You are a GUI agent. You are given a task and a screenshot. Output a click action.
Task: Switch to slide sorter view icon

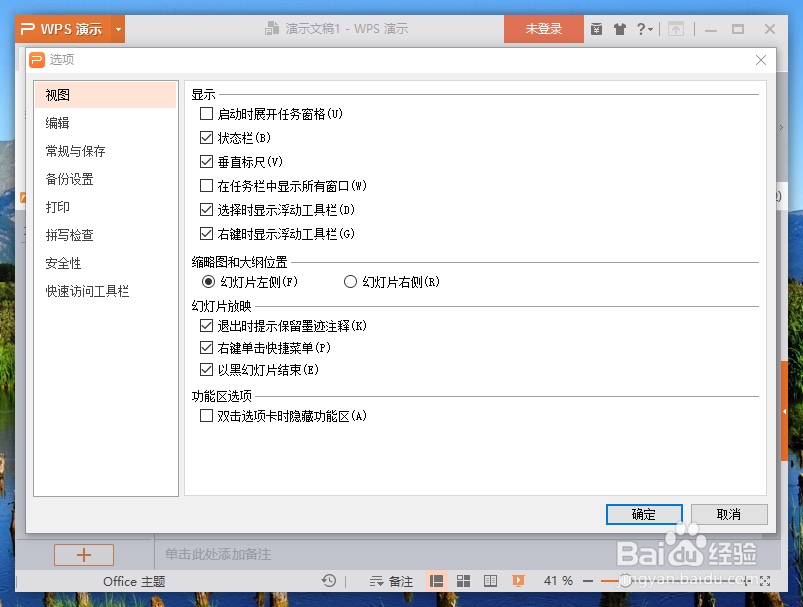click(463, 580)
